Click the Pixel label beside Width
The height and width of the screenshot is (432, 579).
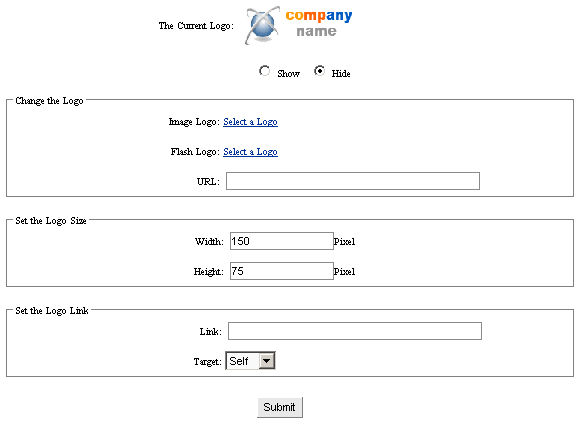[344, 242]
